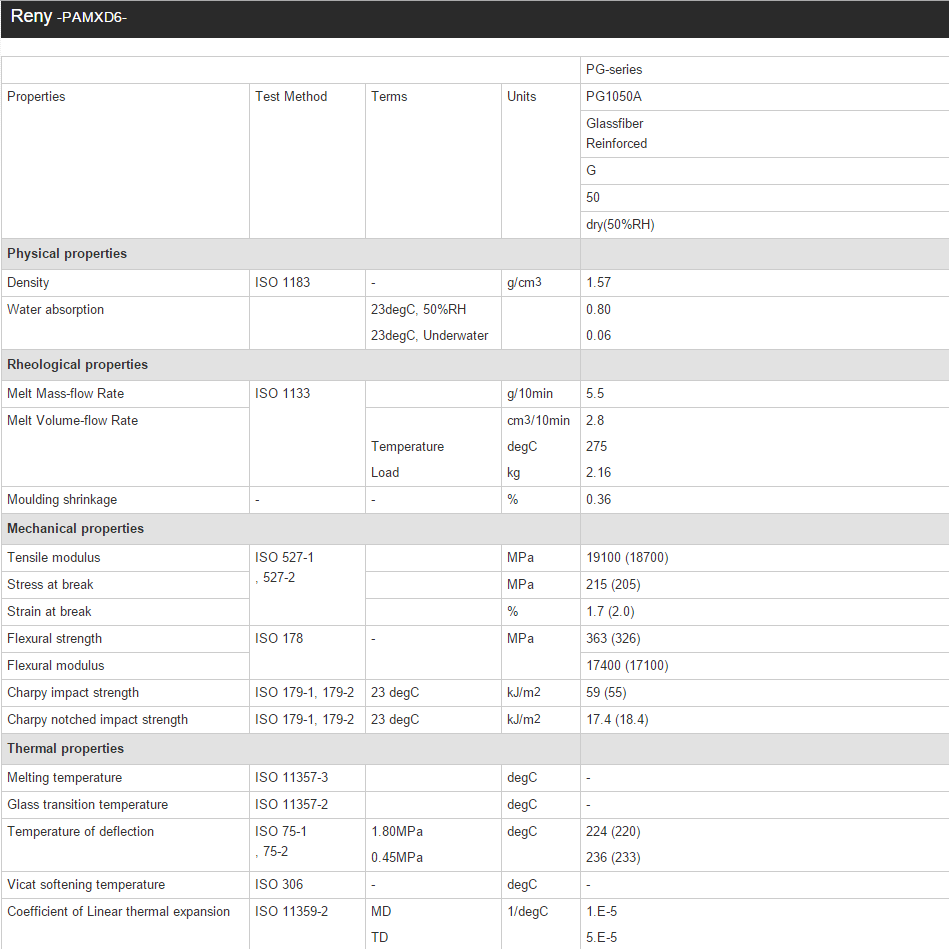Click the 'Glass transition temperature' label
949x949 pixels.
[87, 804]
